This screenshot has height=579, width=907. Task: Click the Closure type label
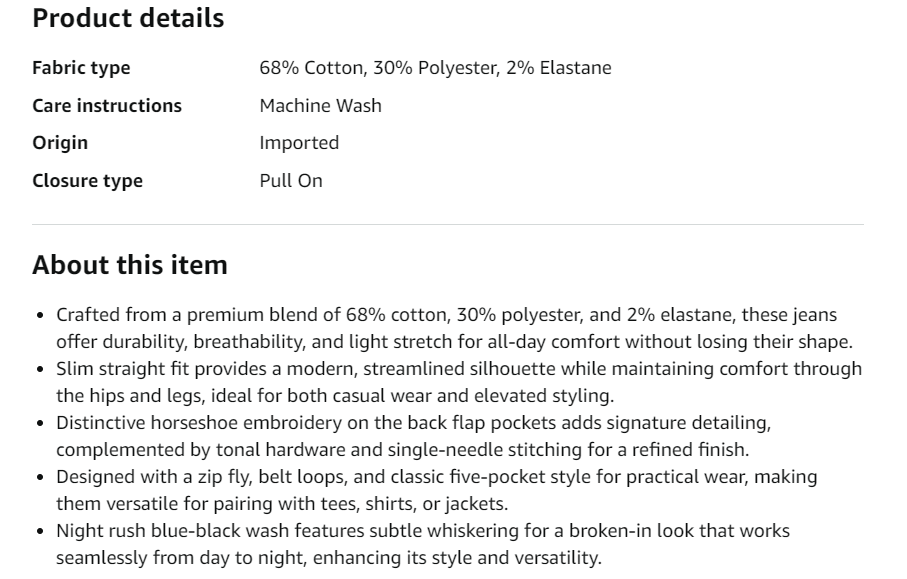87,180
